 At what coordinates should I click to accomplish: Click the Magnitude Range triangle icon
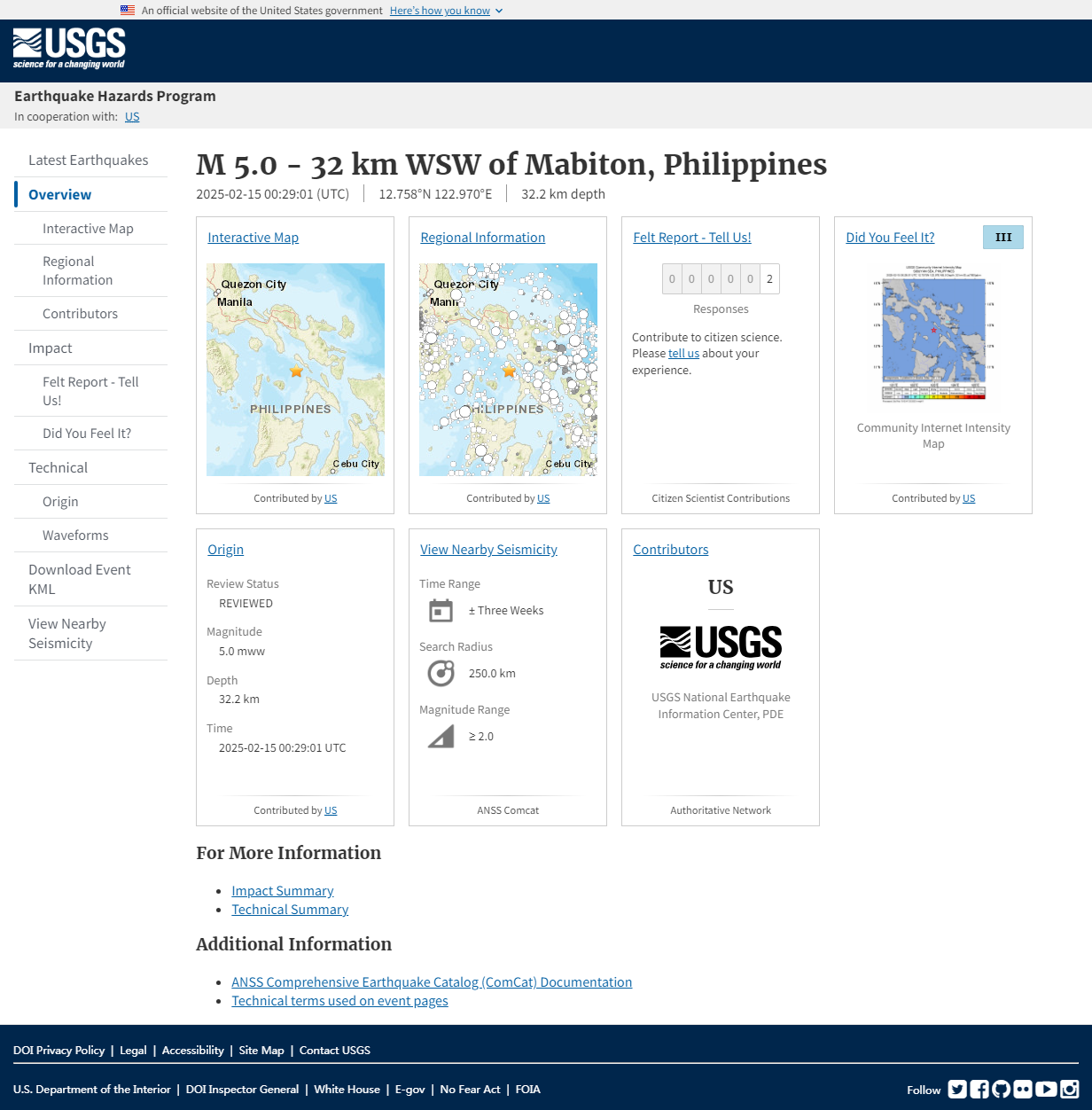tap(441, 737)
